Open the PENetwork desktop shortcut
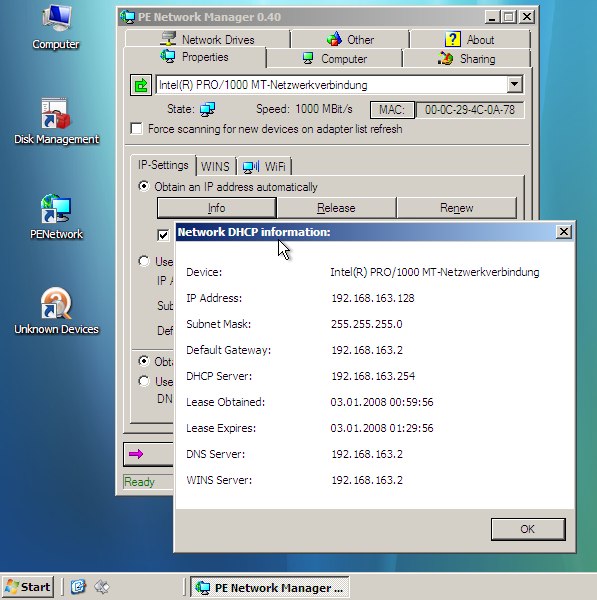The image size is (597, 600). coord(56,217)
